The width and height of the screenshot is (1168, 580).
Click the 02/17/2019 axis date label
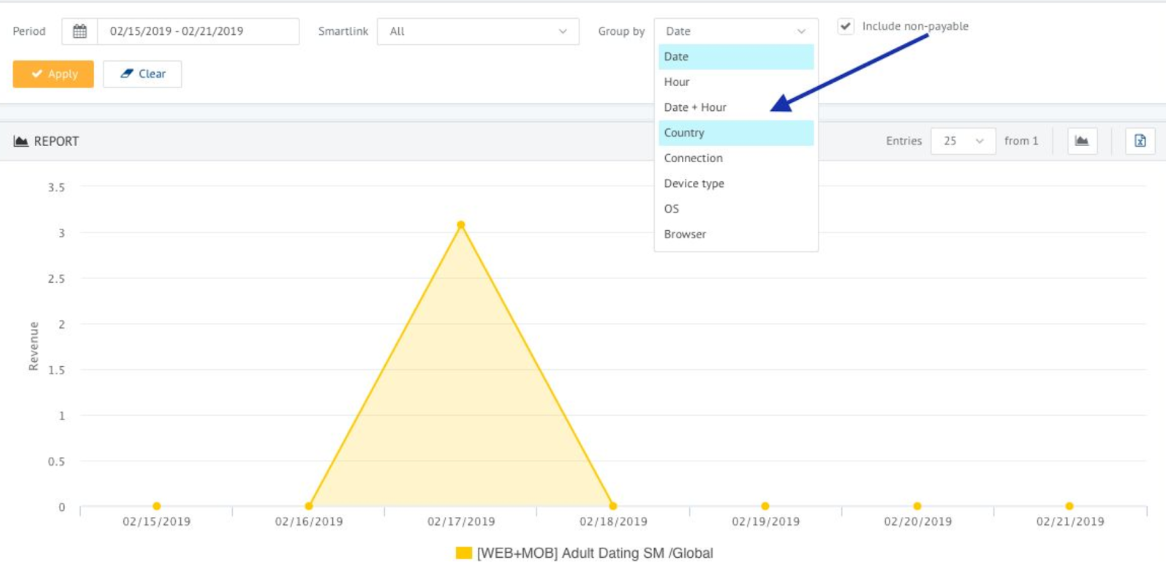(461, 522)
